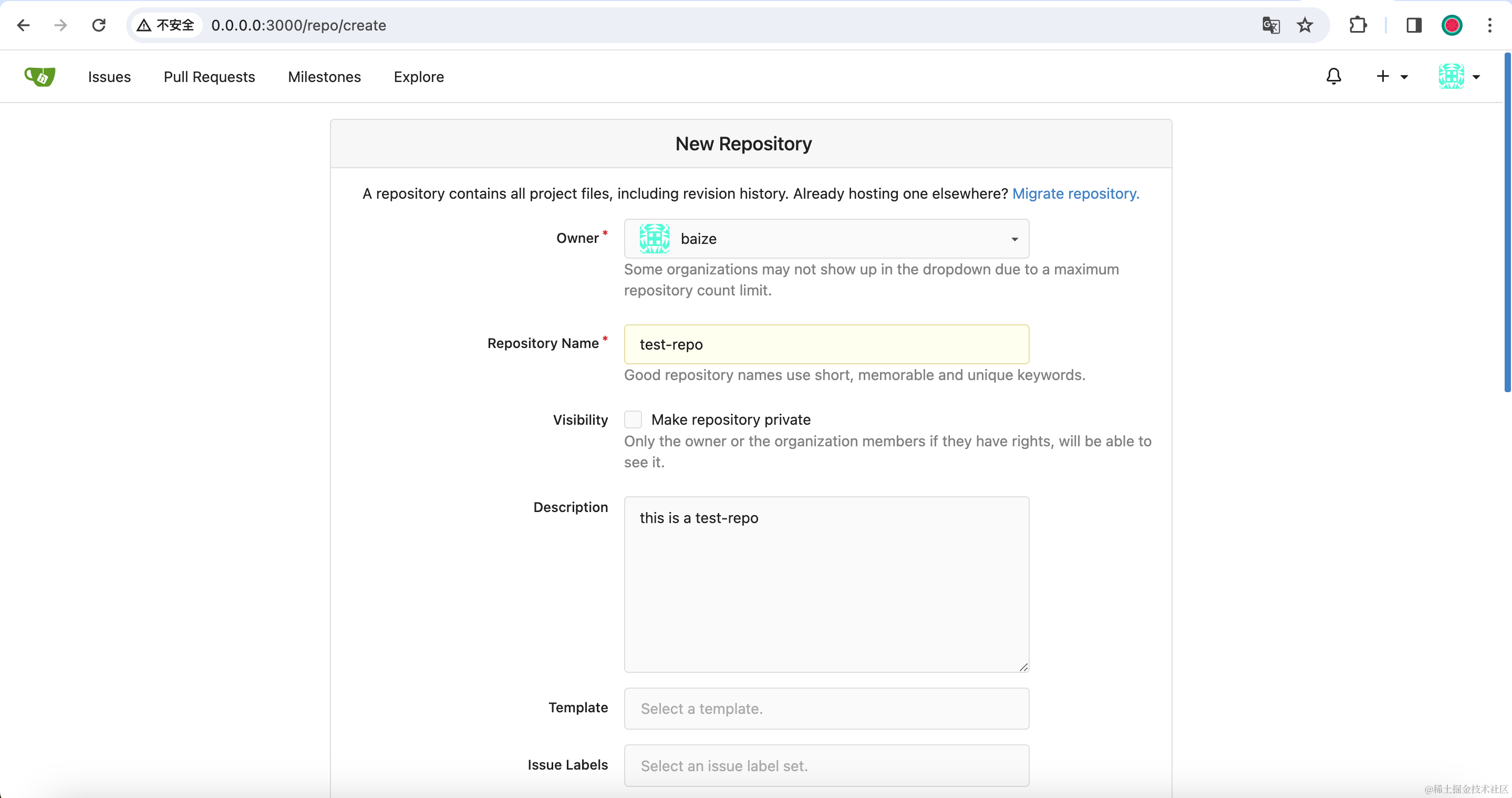Open Pull Requests in the navbar
The image size is (1512, 798).
click(209, 77)
